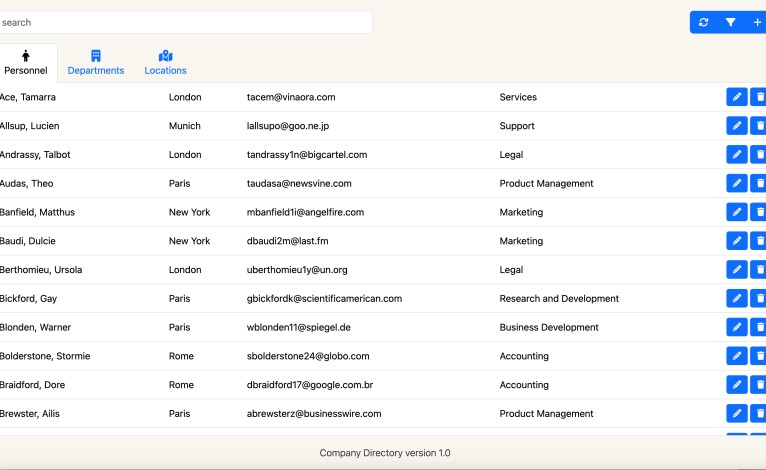Delete Lucien Allsup using trash icon
The height and width of the screenshot is (470, 766).
click(x=759, y=126)
